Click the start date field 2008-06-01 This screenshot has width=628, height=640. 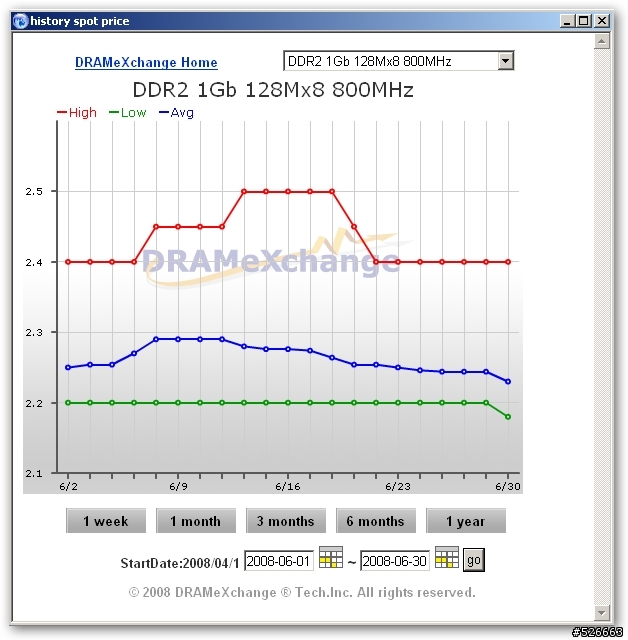click(279, 561)
